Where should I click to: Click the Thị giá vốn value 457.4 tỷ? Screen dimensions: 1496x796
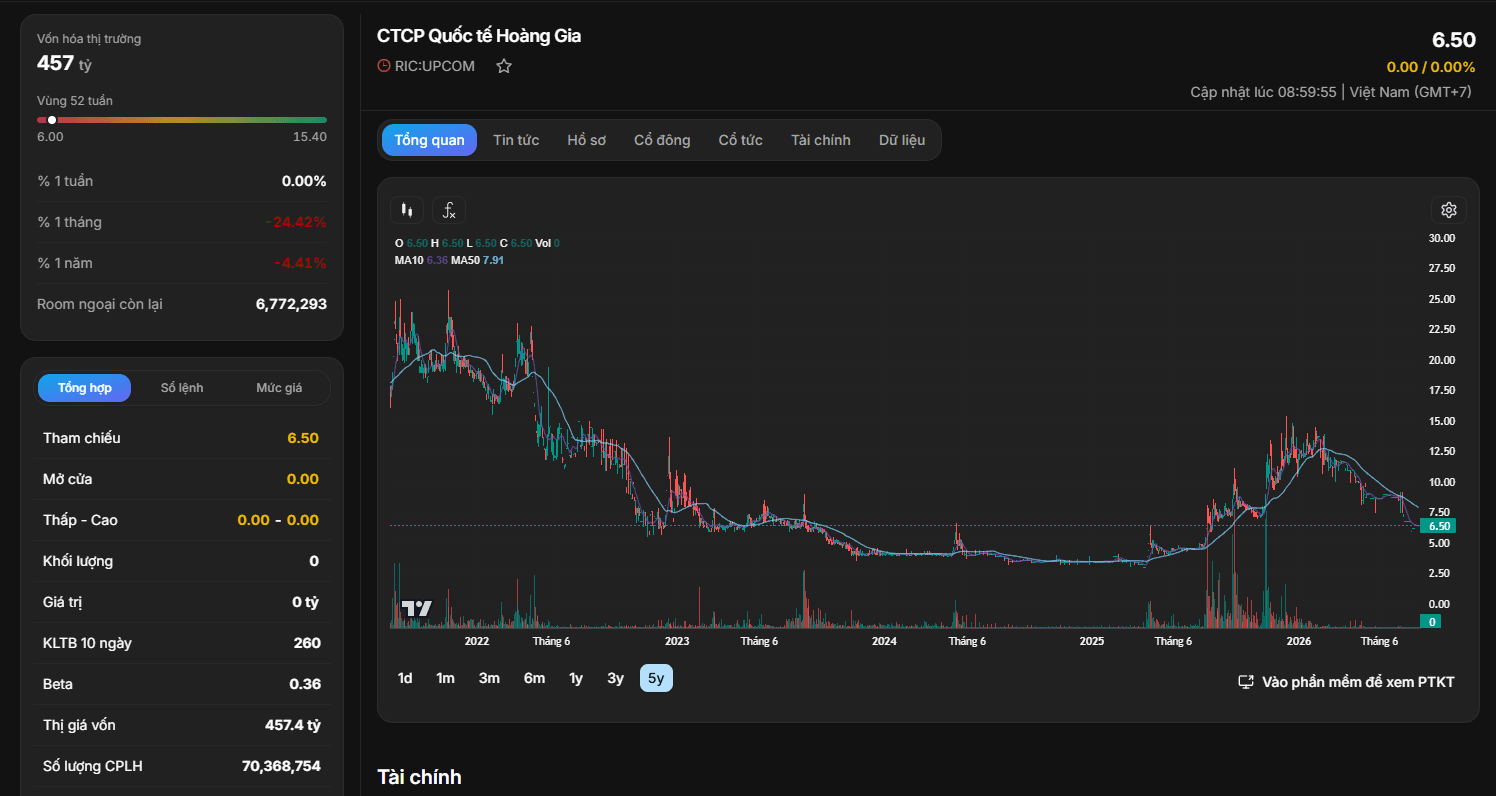click(293, 725)
